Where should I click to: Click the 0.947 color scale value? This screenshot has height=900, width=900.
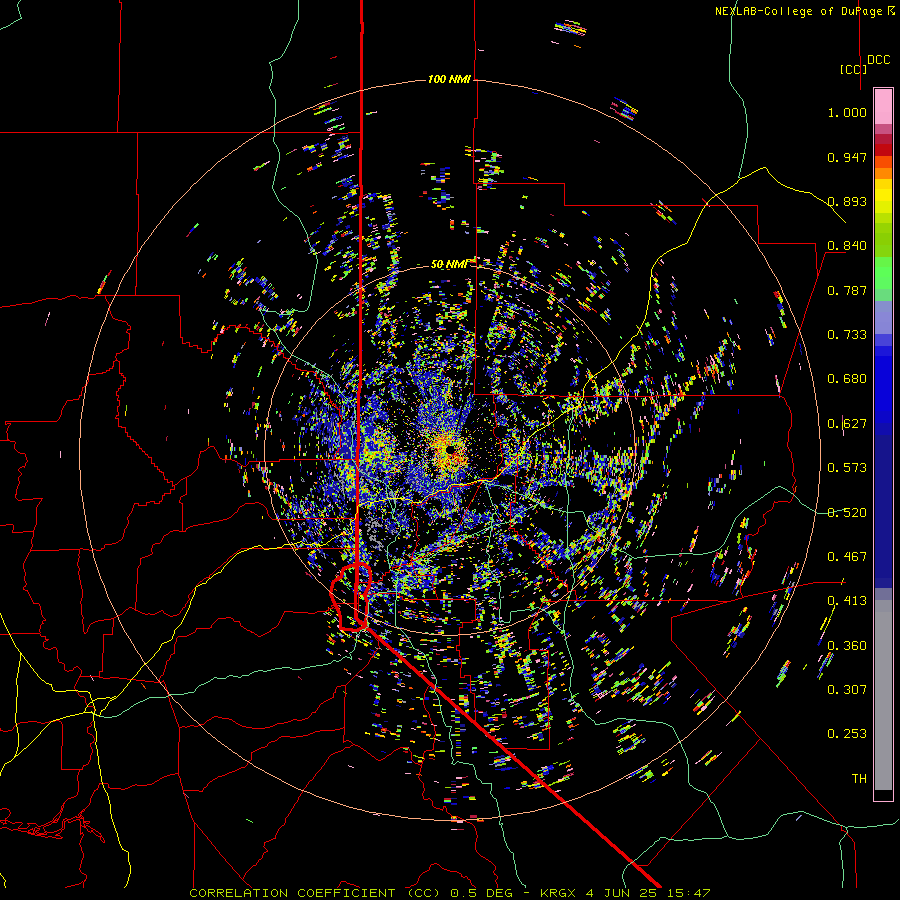847,157
